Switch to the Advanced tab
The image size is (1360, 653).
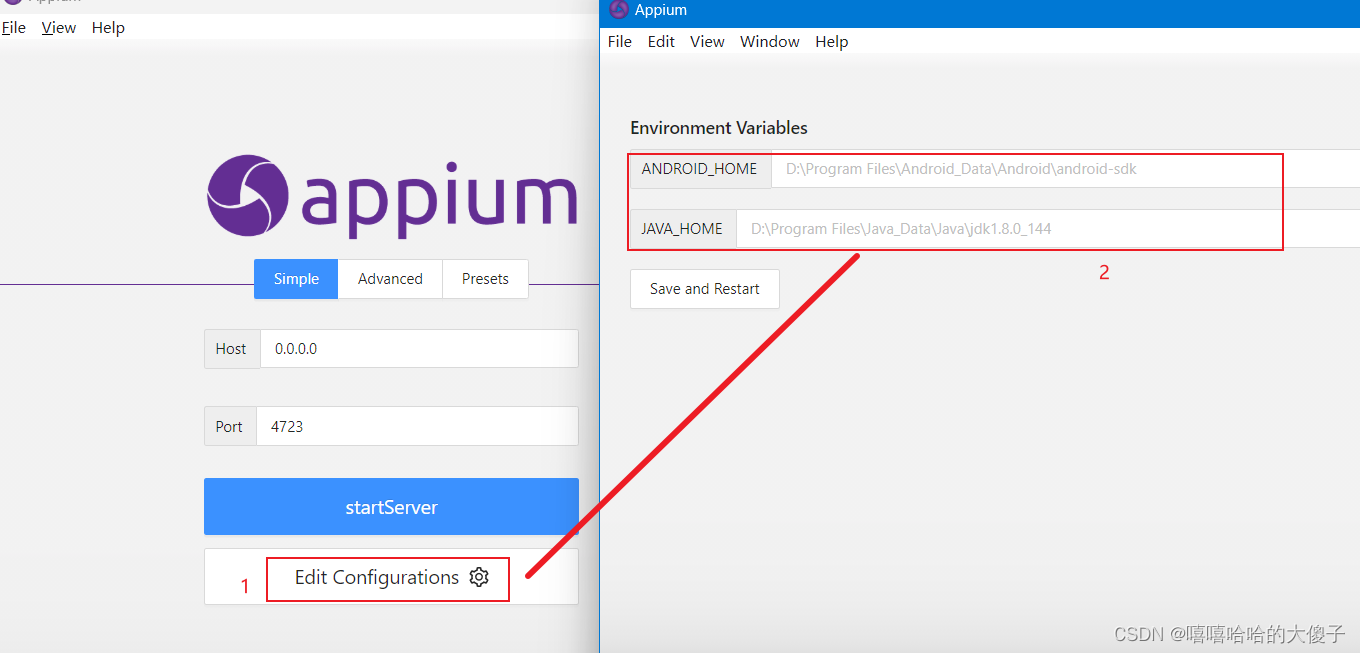point(390,279)
